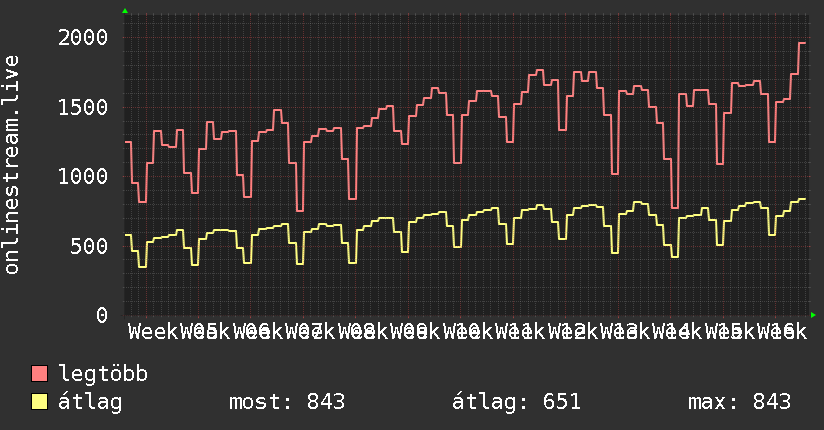Click the 1000 y-axis label

coord(83,176)
